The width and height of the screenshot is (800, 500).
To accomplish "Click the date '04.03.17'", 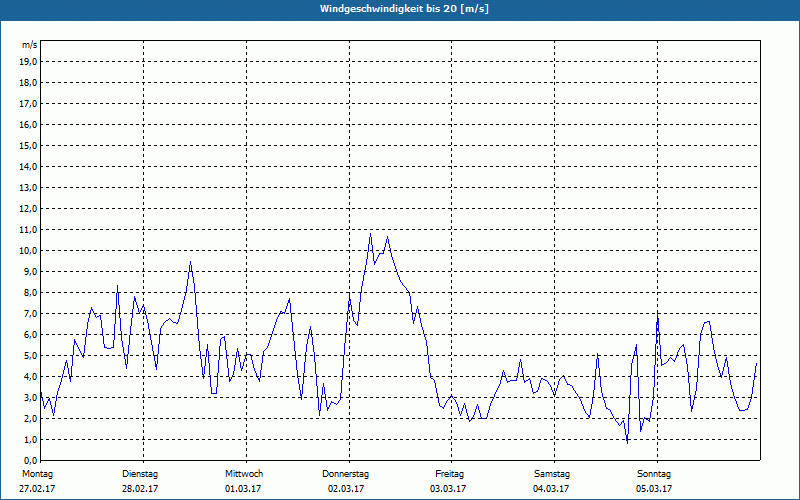I will (x=551, y=489).
